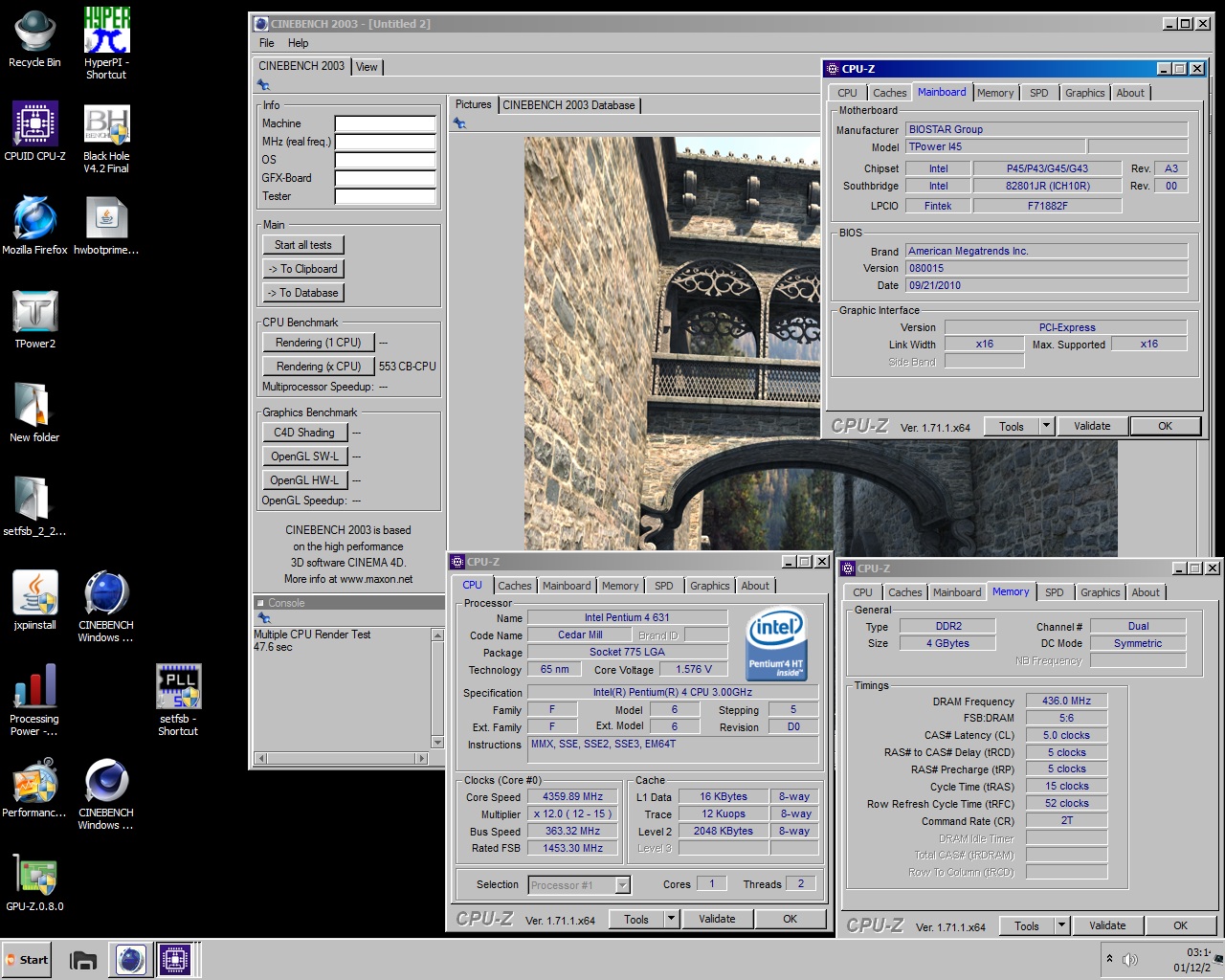Click the pin icon in Console panel
The width and height of the screenshot is (1225, 980).
[263, 618]
